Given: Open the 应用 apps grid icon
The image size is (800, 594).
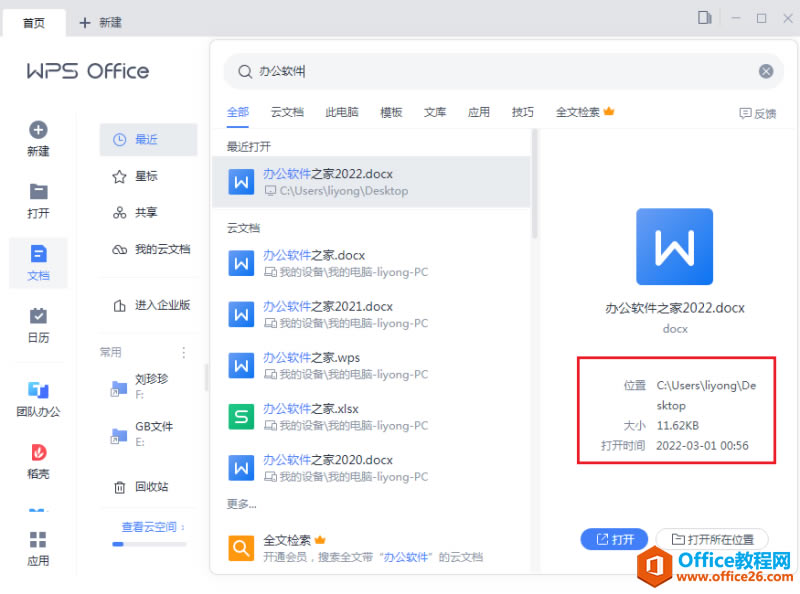Looking at the screenshot, I should click(x=38, y=540).
